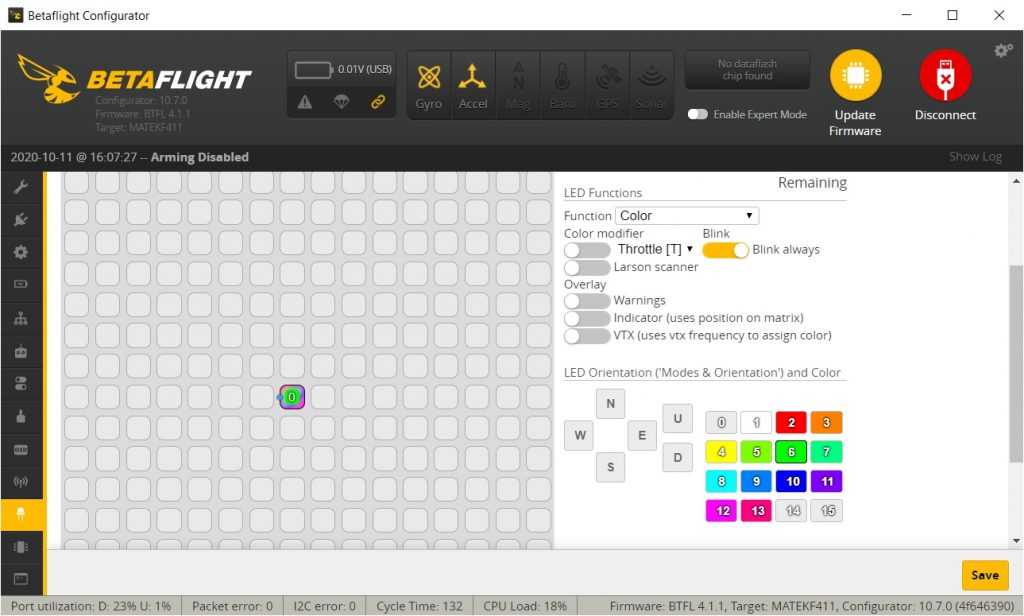
Task: Open the Receiver tab robot icon
Action: click(21, 351)
